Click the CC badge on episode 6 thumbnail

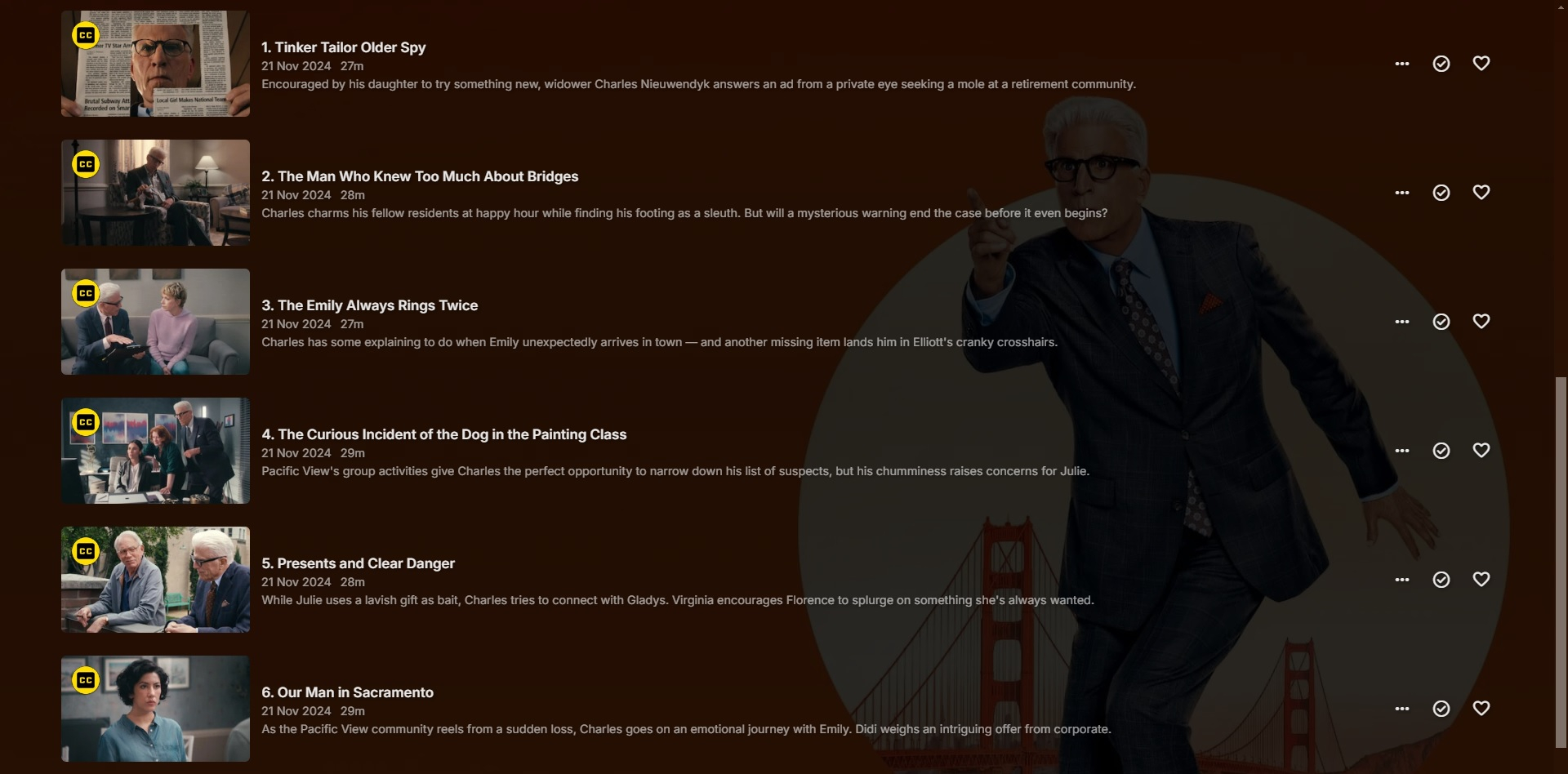pos(86,680)
